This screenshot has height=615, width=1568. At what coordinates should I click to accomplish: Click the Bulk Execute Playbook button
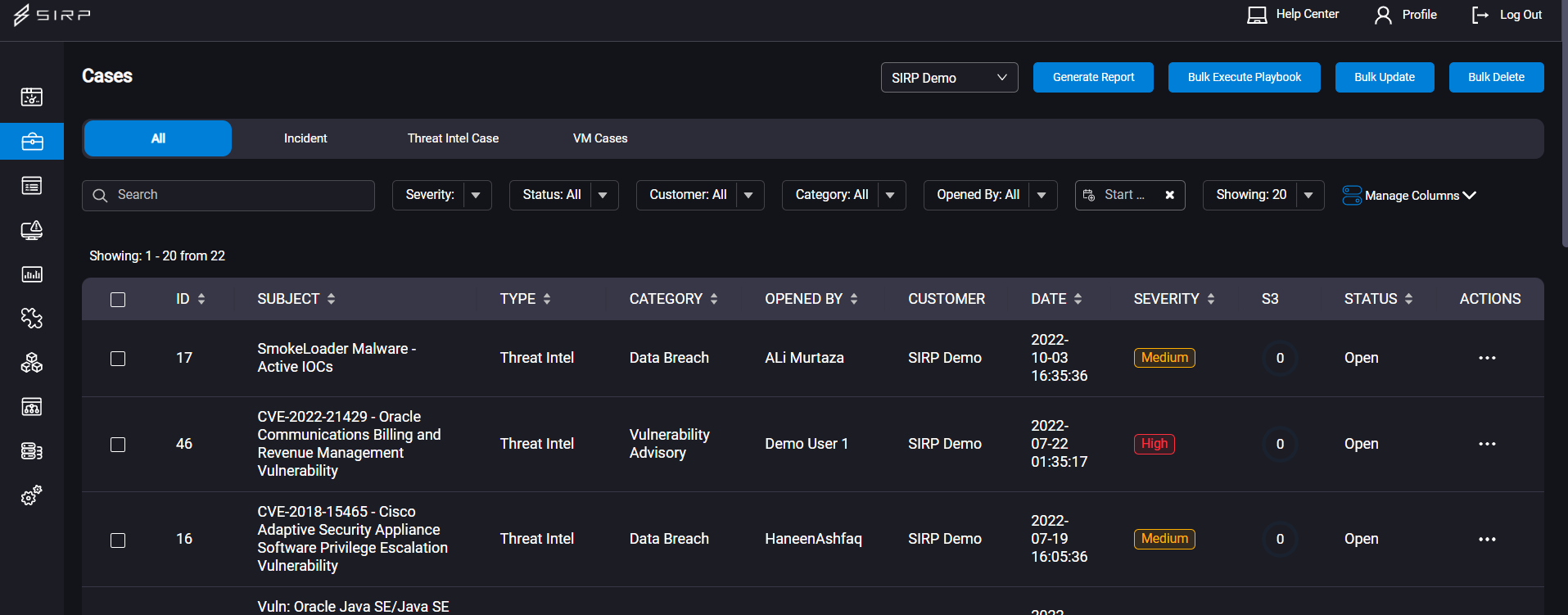(x=1244, y=77)
